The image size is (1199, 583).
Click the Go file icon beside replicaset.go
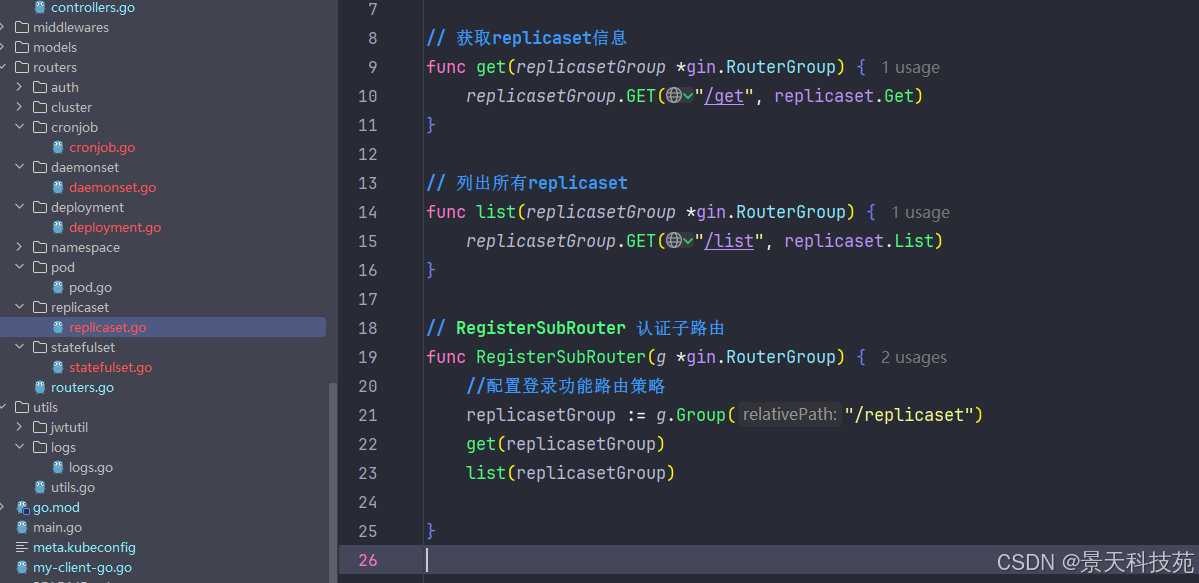click(x=58, y=327)
